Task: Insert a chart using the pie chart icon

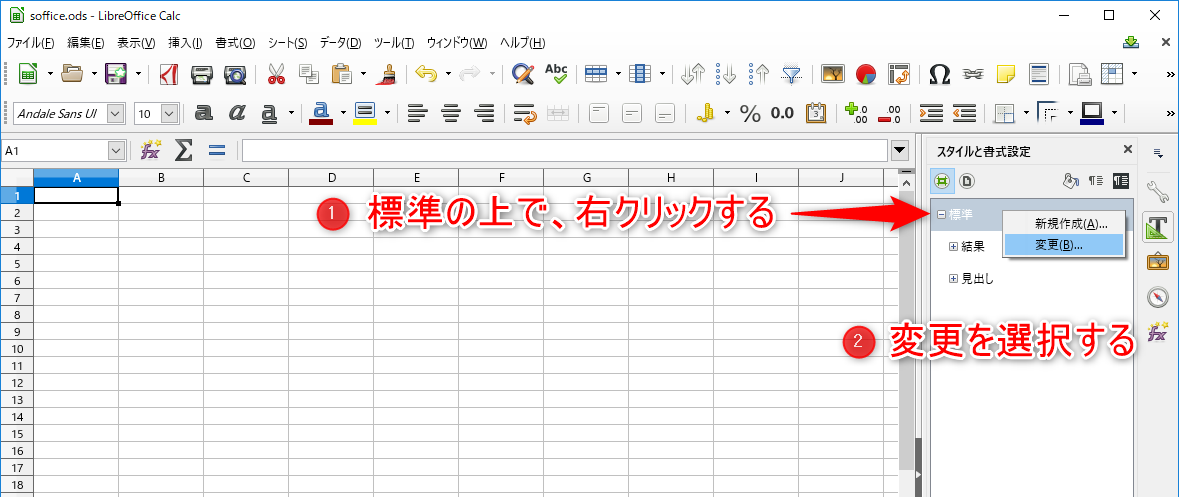Action: tap(866, 74)
